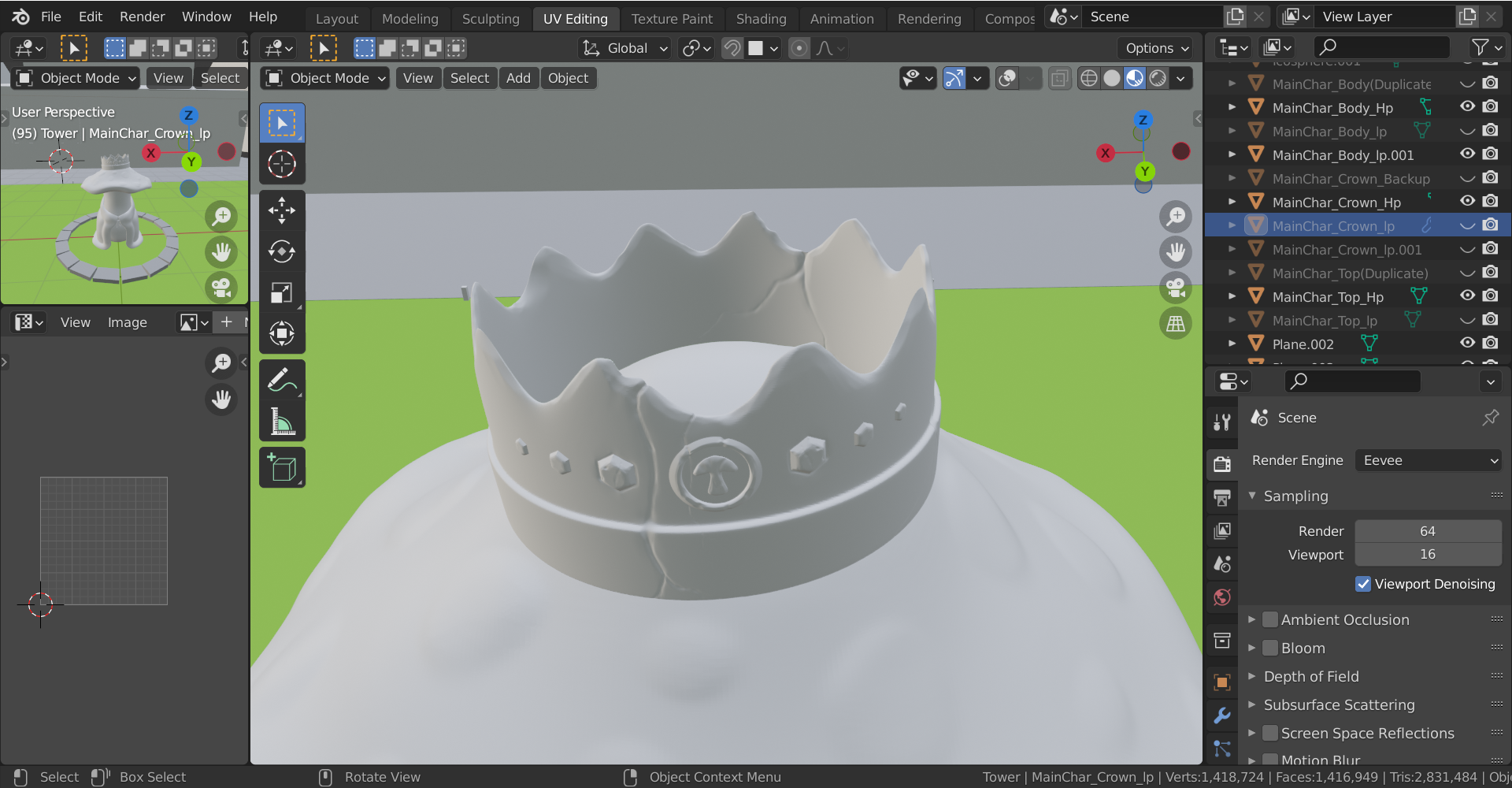Open Object menu in main viewport
This screenshot has height=788, width=1512.
coord(568,78)
